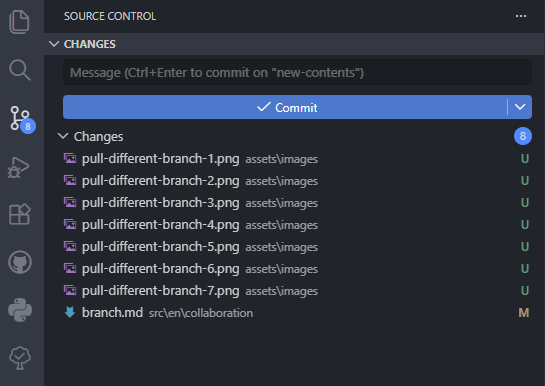Select pull-different-branch-5.png file
This screenshot has width=545, height=386.
[x=294, y=246]
